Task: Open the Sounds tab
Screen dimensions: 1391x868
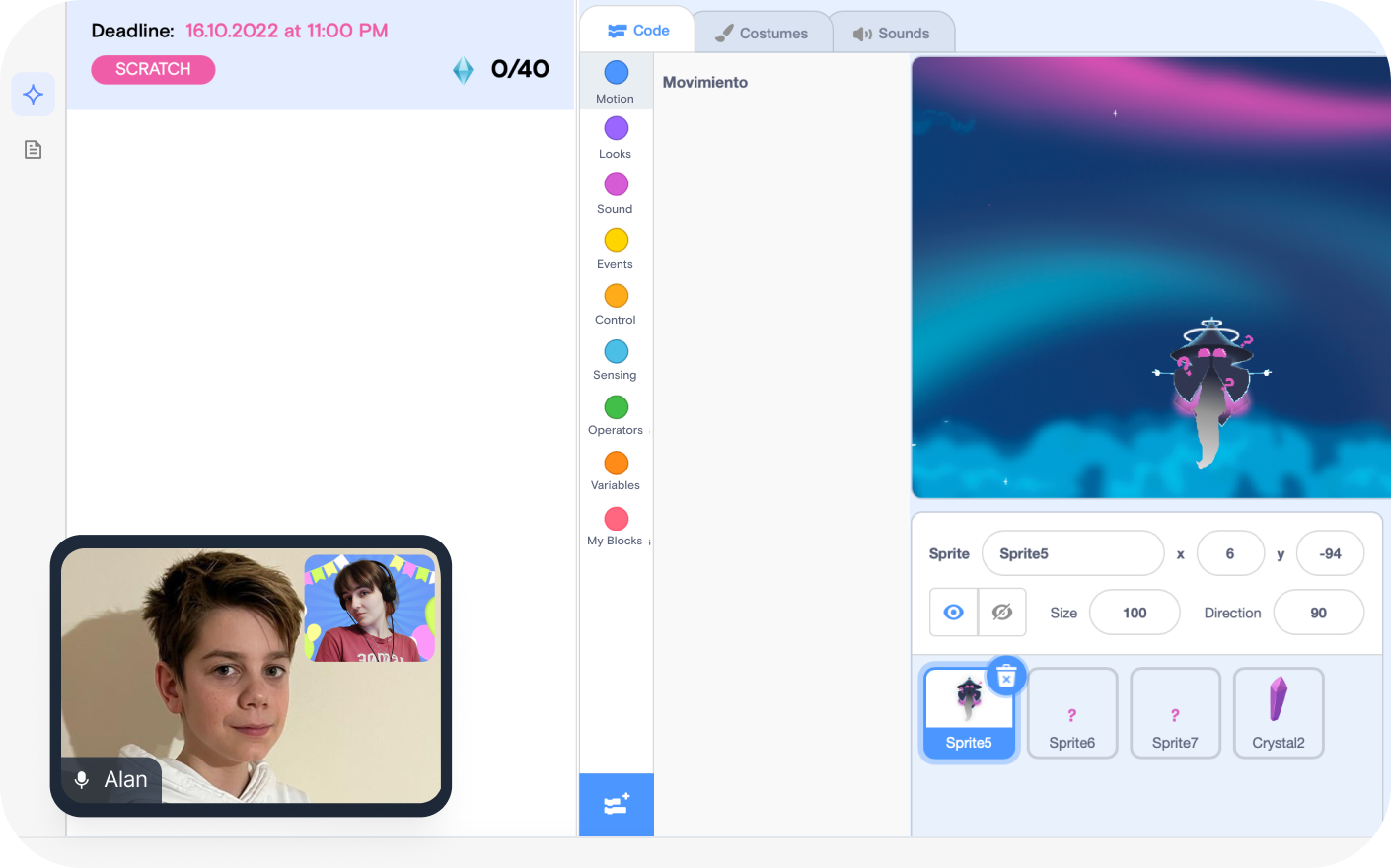Action: [892, 33]
